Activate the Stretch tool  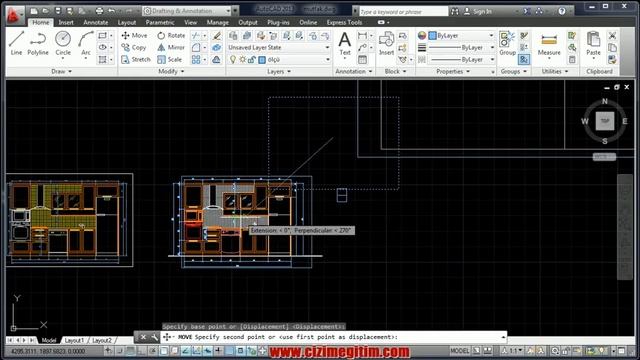[x=136, y=60]
